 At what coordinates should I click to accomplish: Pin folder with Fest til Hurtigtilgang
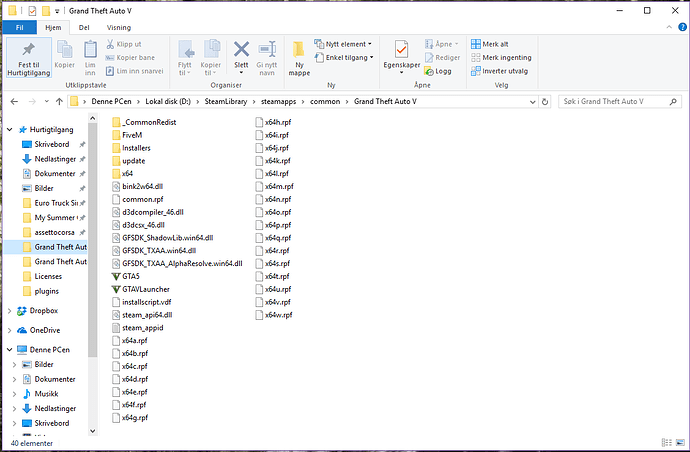(x=29, y=58)
